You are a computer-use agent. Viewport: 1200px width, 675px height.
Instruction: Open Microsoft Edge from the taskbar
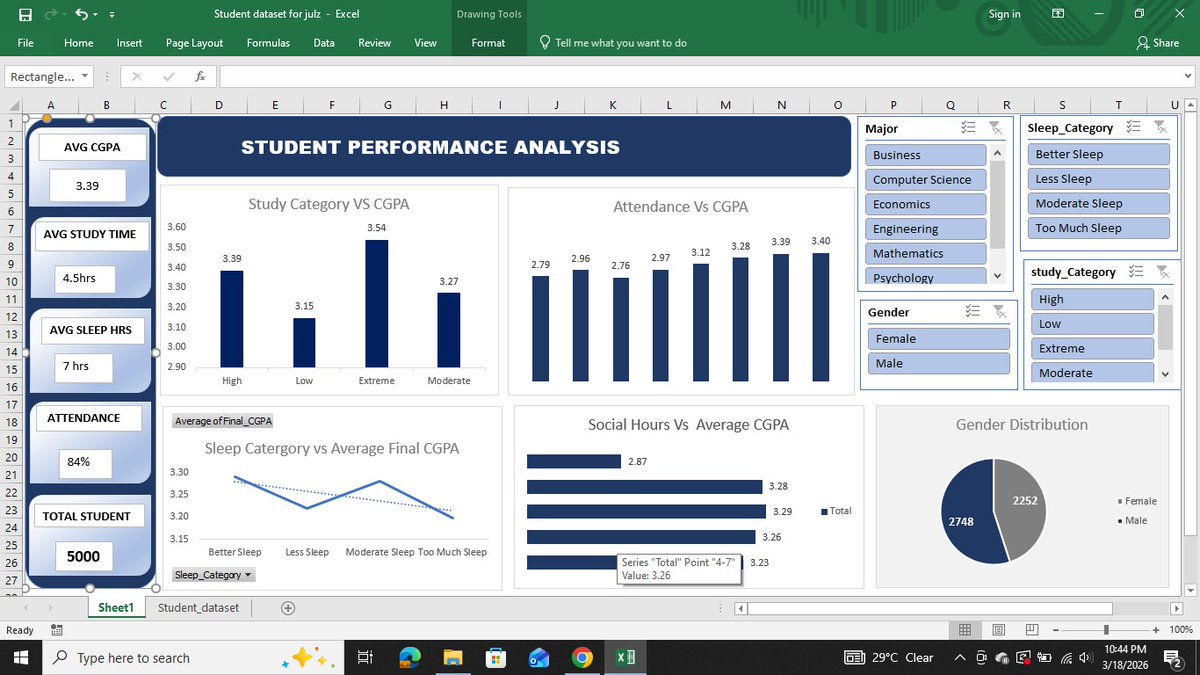(410, 658)
